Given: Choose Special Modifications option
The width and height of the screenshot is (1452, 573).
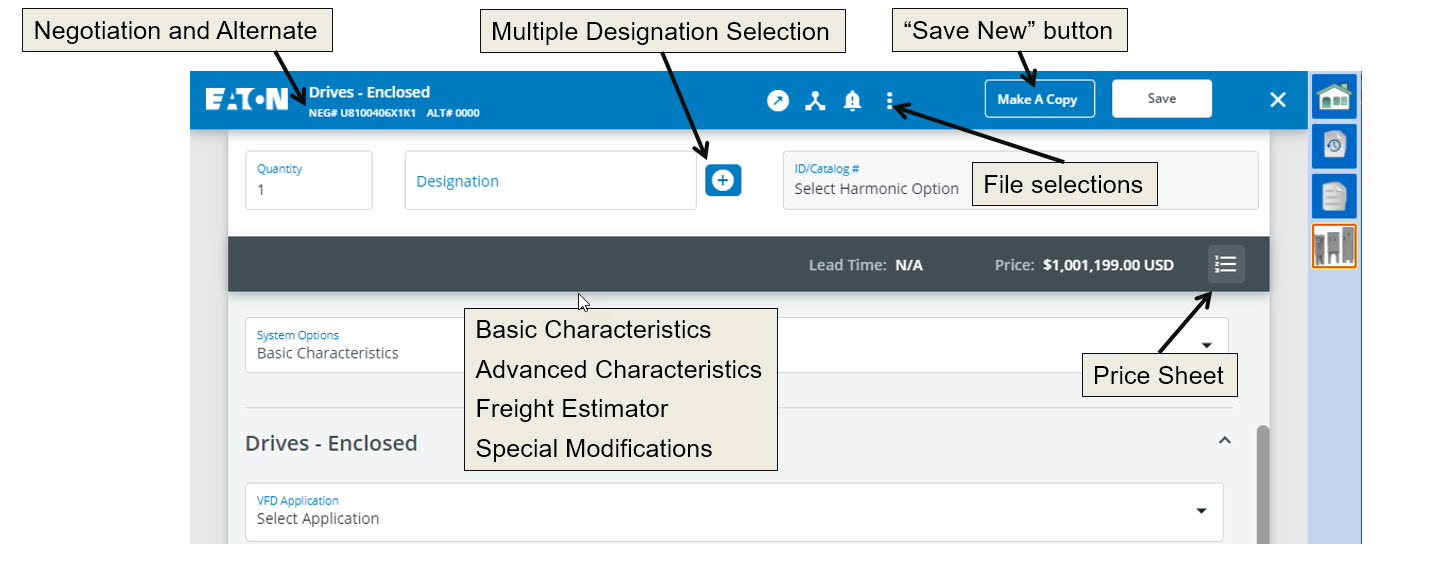Looking at the screenshot, I should point(594,449).
